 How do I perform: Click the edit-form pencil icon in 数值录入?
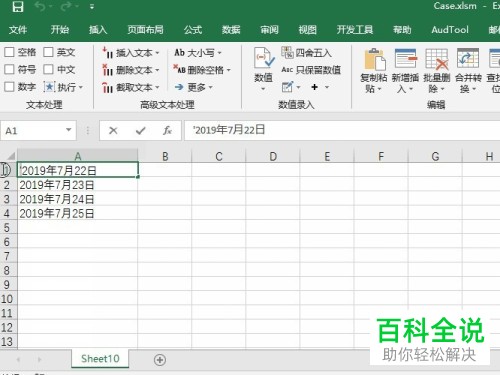click(x=287, y=87)
